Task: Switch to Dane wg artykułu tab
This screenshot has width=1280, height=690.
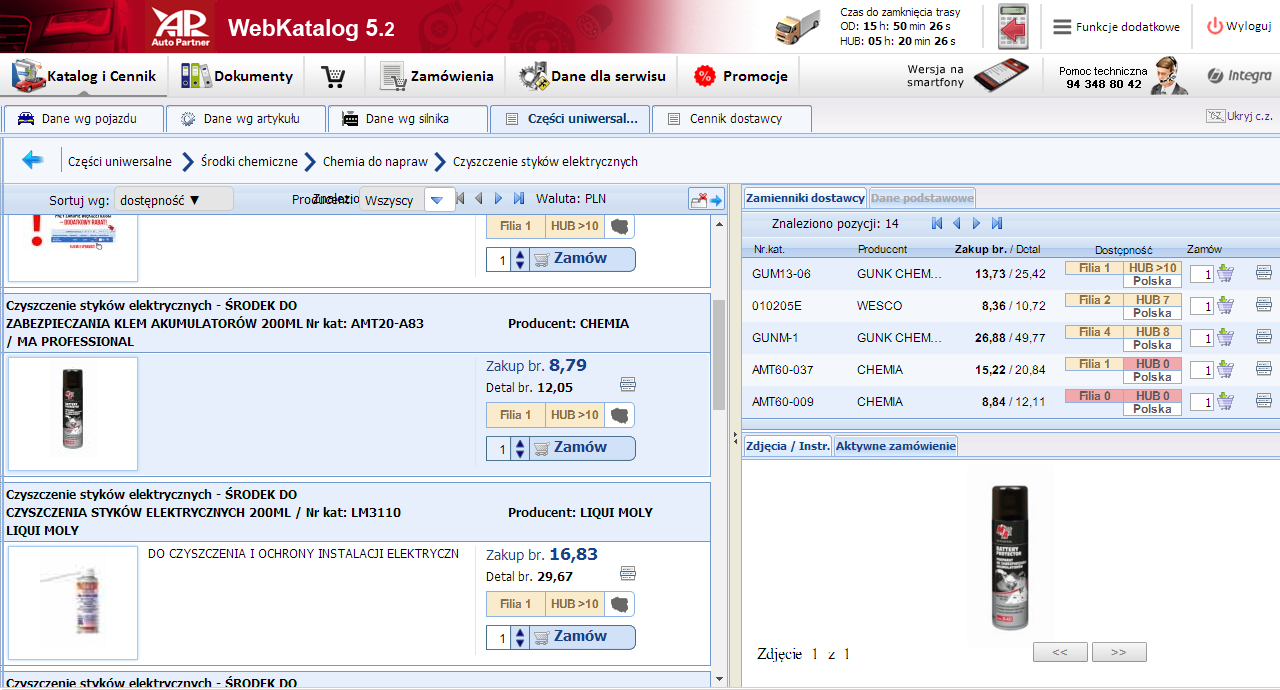Action: [246, 119]
